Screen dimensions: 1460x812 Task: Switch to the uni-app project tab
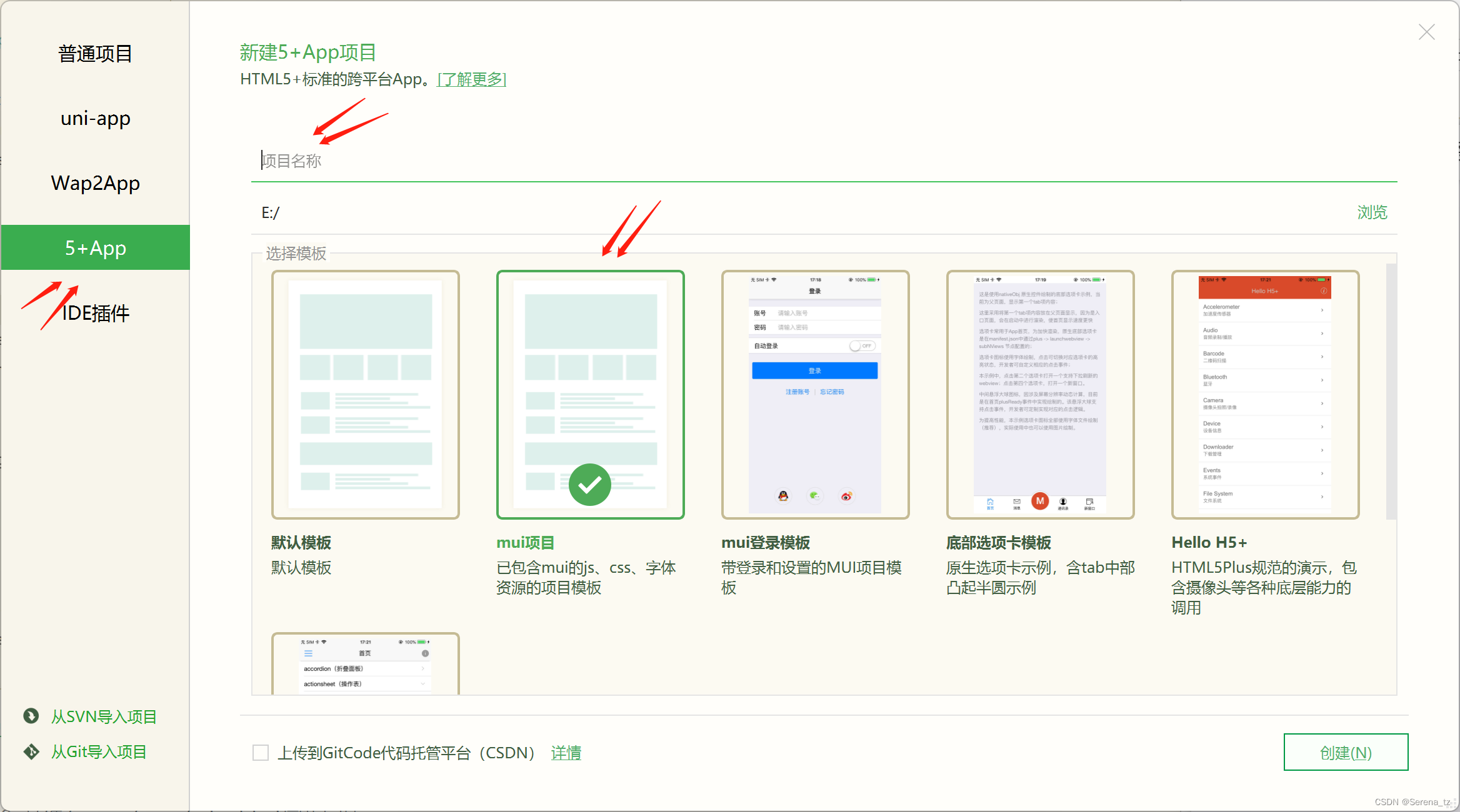[x=95, y=118]
